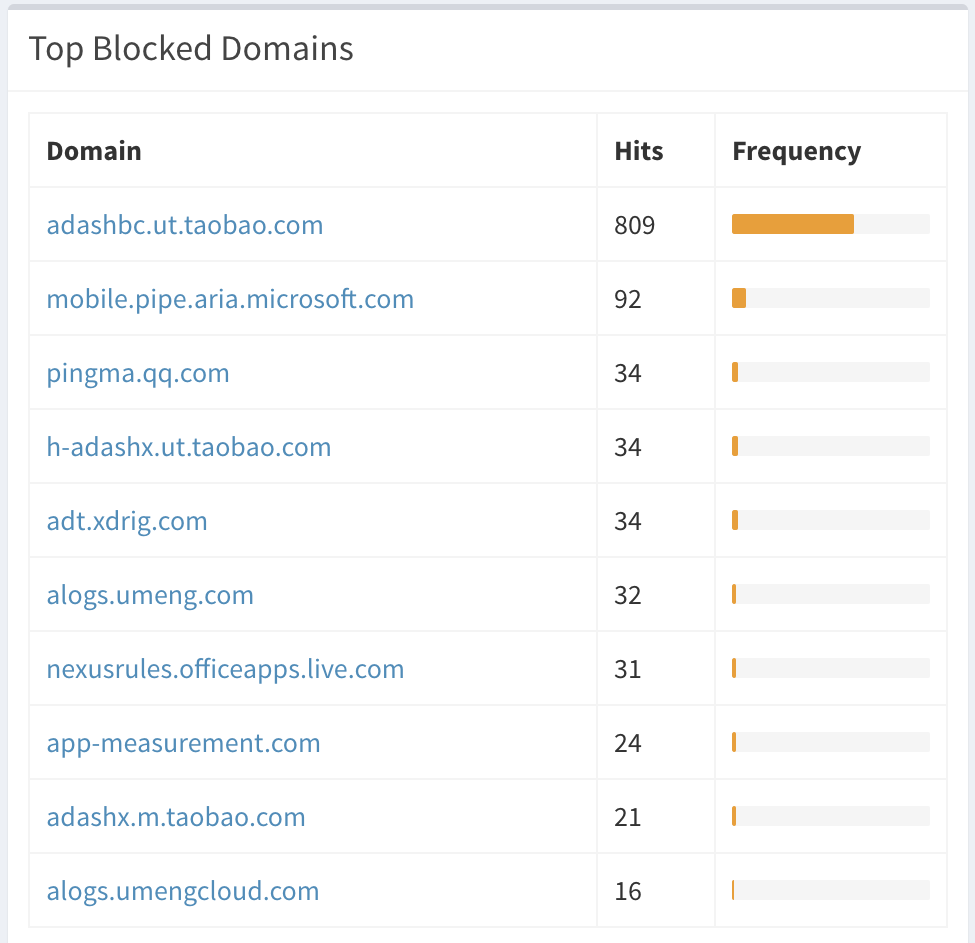
Task: Click the Top Blocked Domains panel title
Action: [191, 49]
